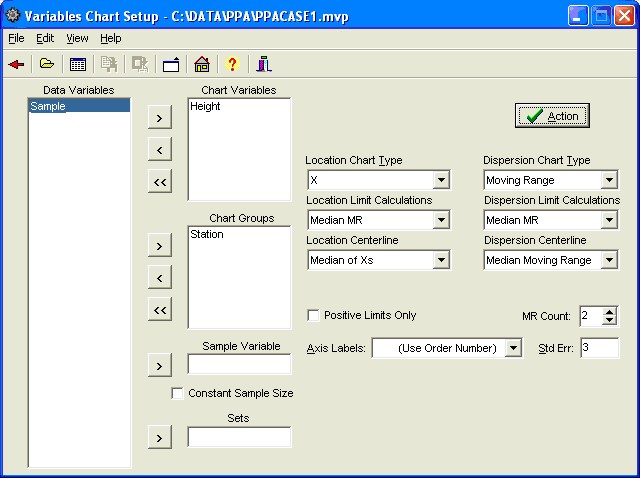Remove a Chart Group with < button

point(160,278)
